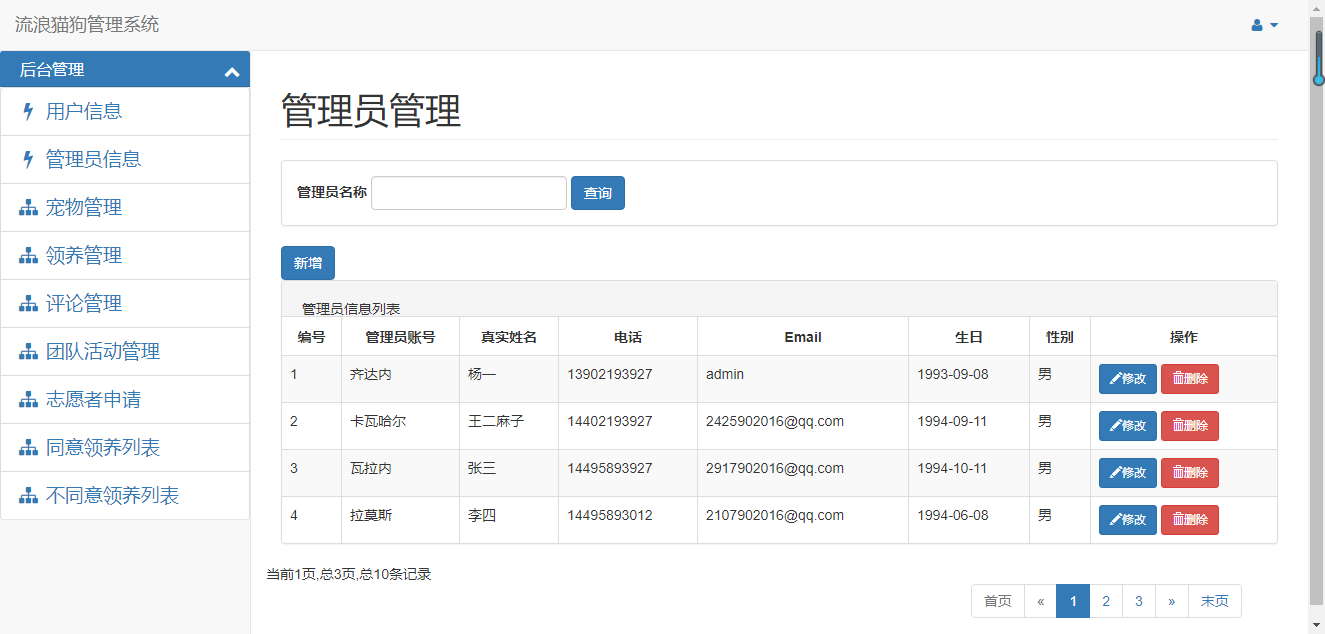Click the 流浪猫狗管理系统 site title

(87, 25)
